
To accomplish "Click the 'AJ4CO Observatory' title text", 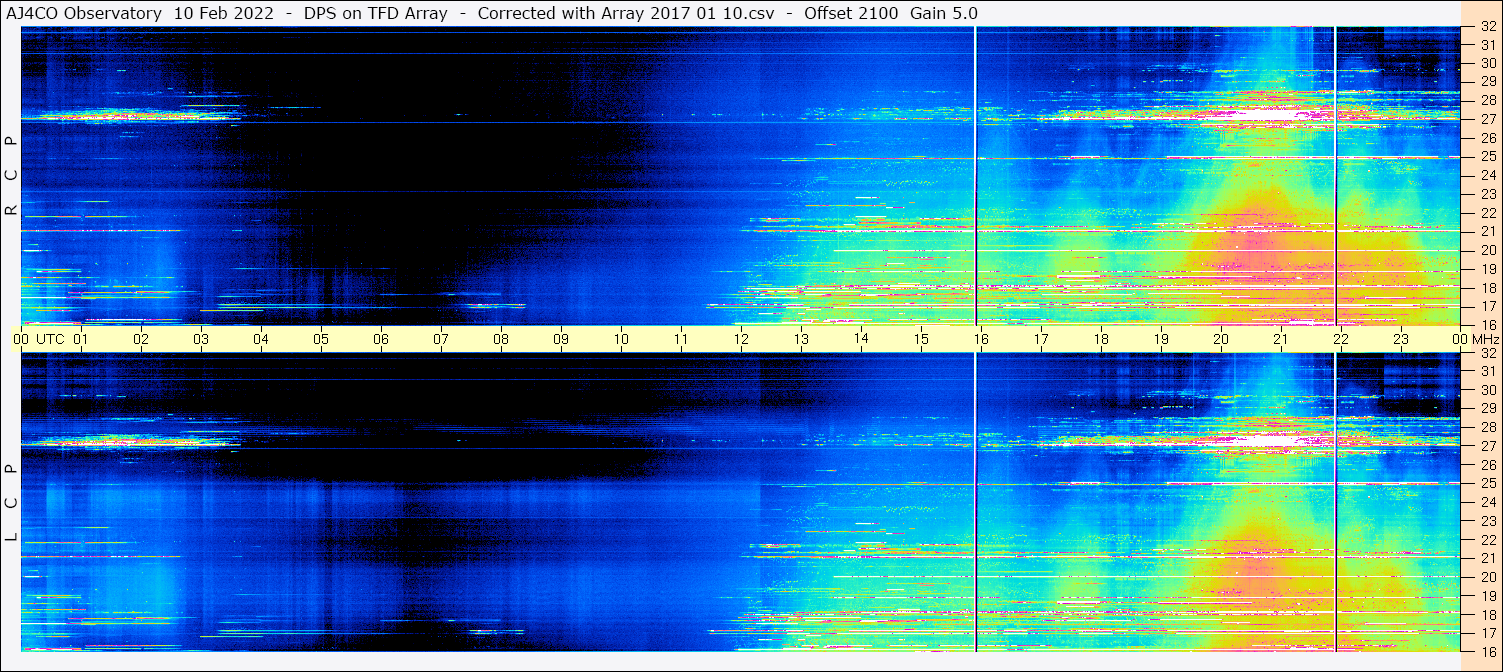I will (x=84, y=13).
